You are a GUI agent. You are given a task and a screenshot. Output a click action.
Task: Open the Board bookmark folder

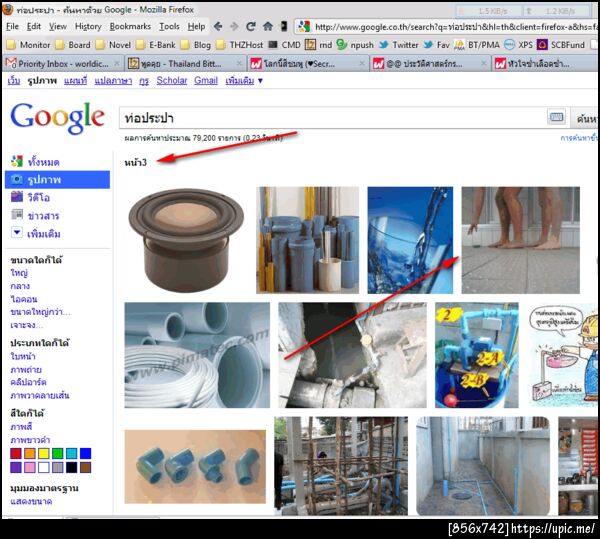coord(73,45)
